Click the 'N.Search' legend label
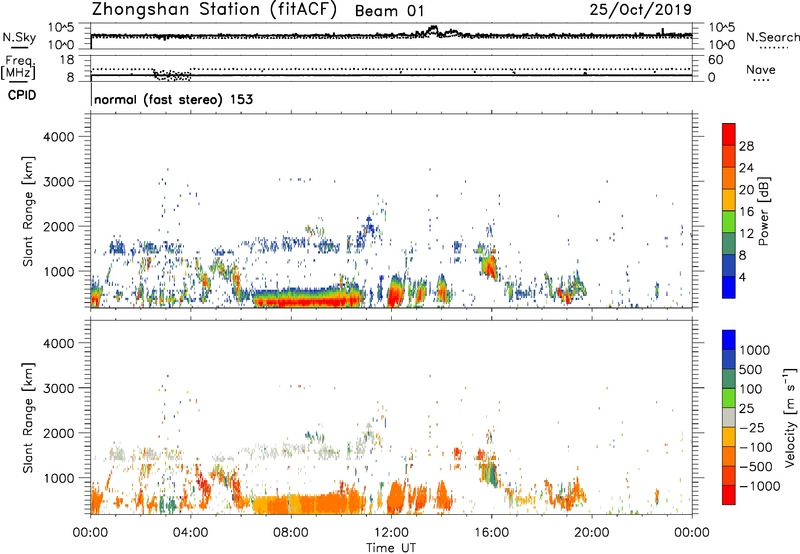 point(773,37)
